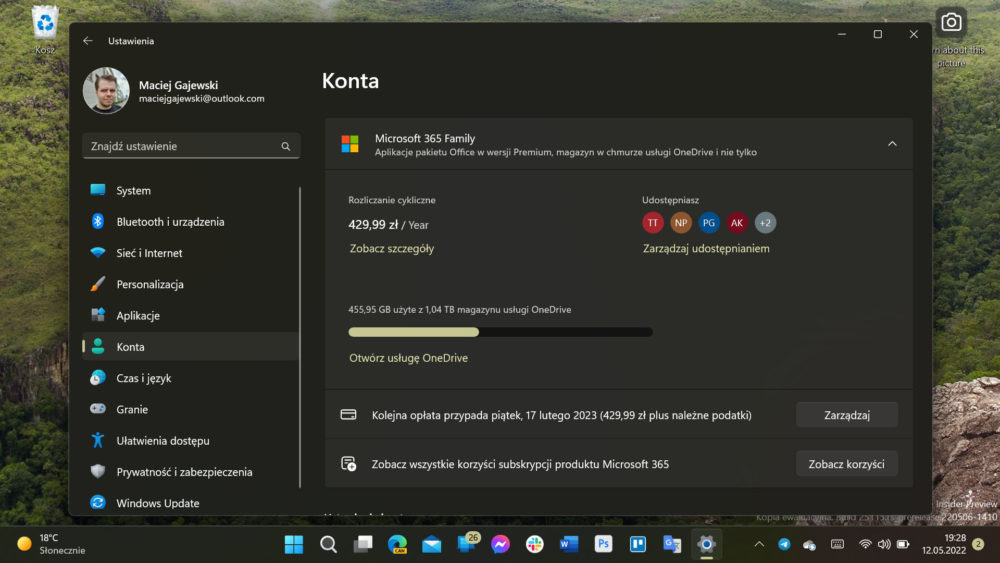Click the battery tray icon
1000x563 pixels.
pyautogui.click(x=903, y=545)
